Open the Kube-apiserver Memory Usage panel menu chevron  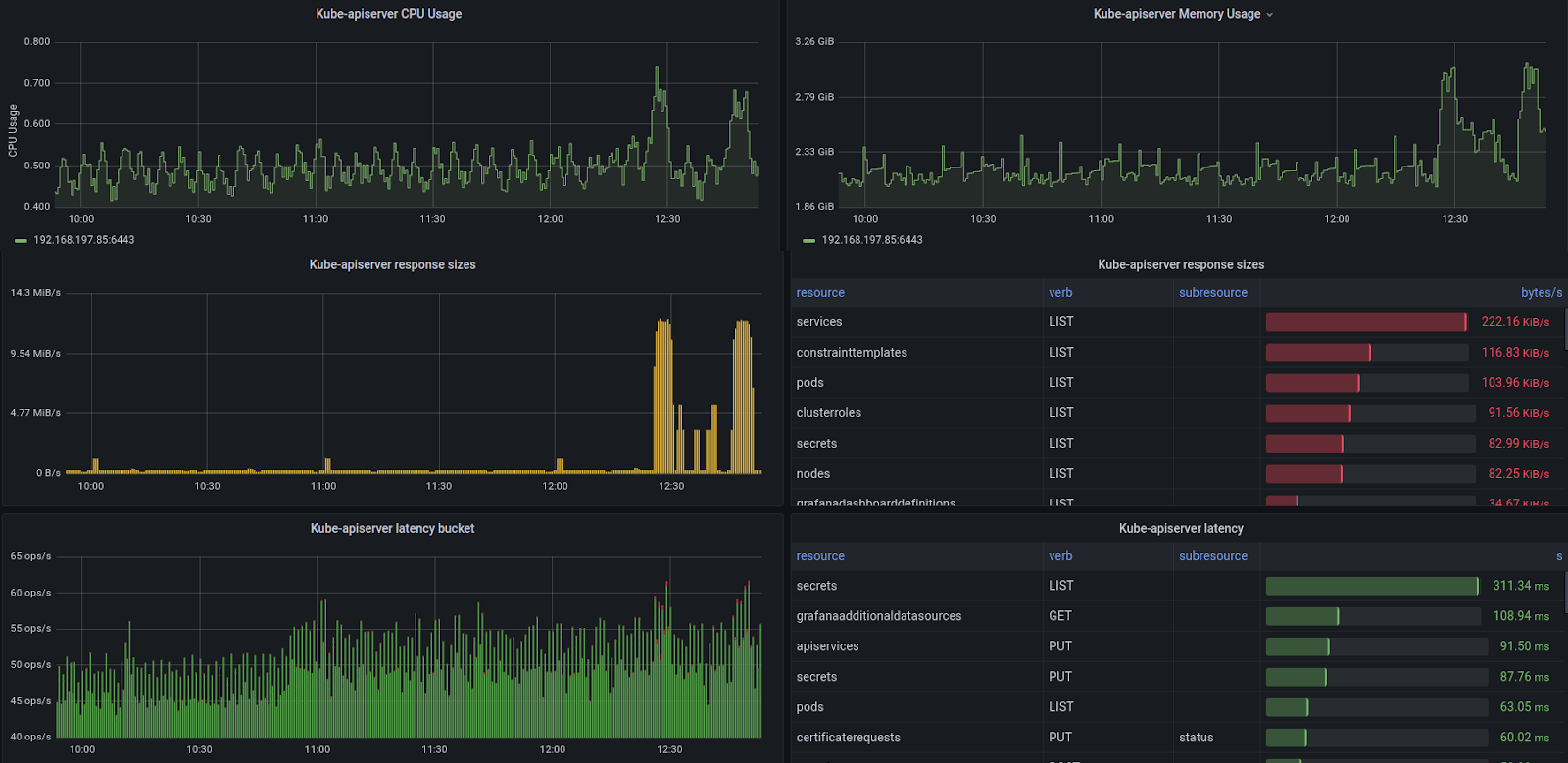[1270, 15]
